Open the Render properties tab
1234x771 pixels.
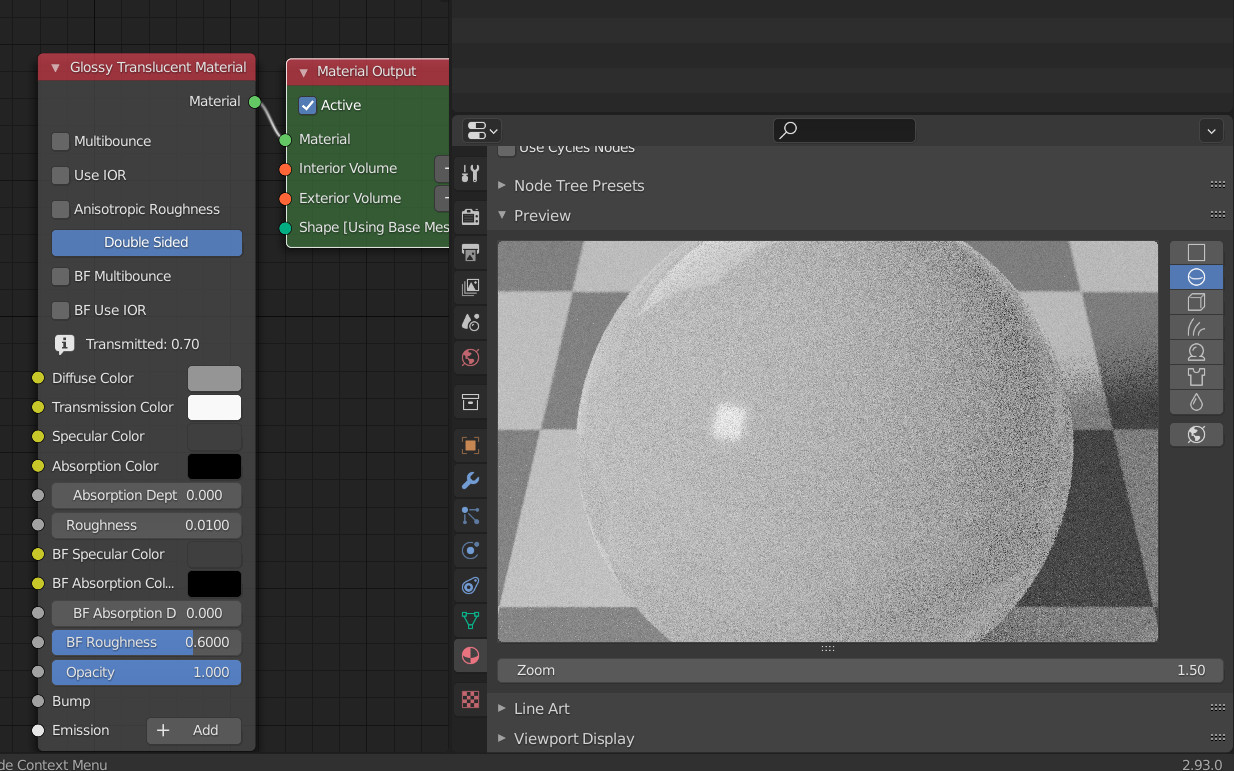[470, 217]
